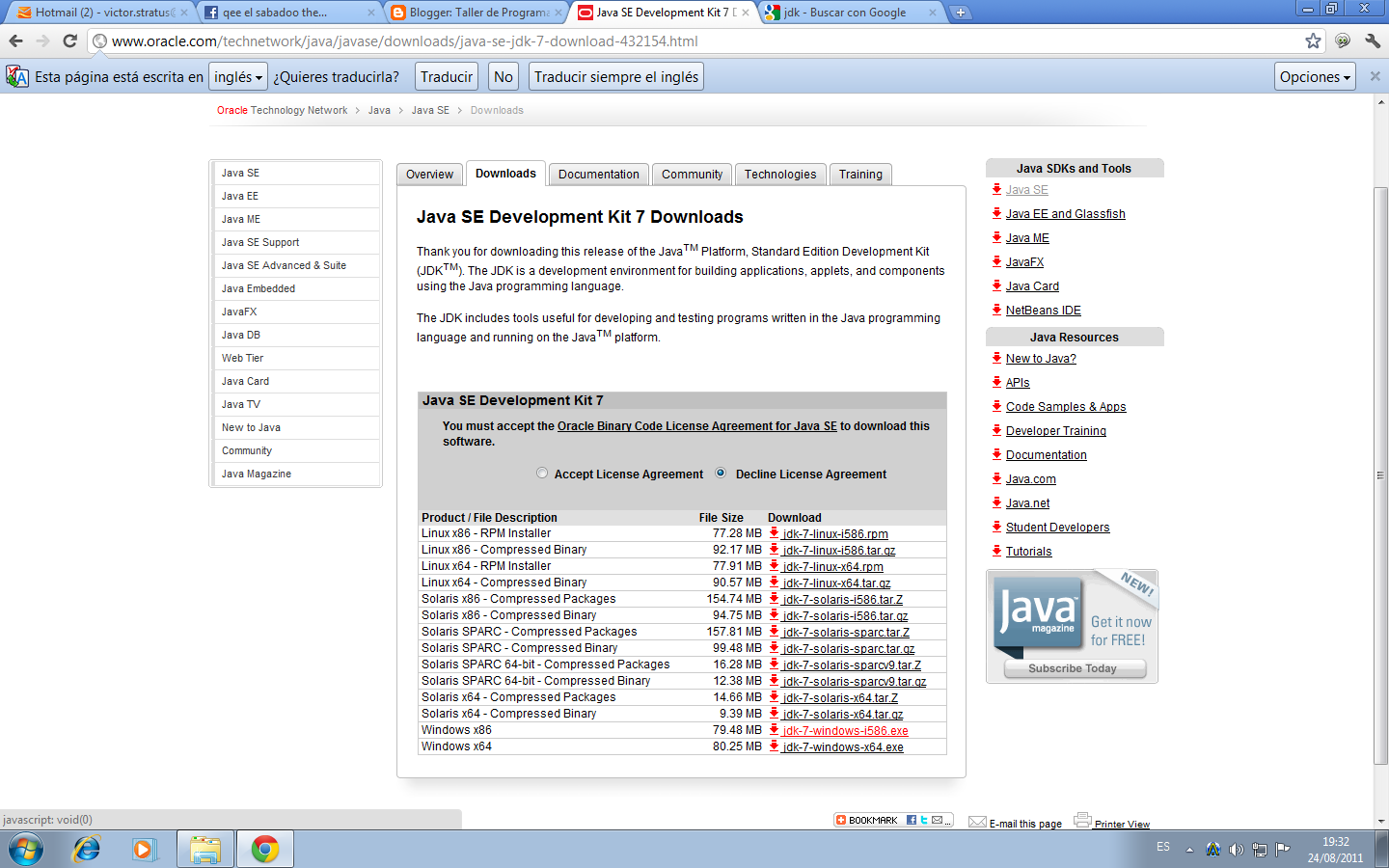This screenshot has height=868, width=1389.
Task: Click the E-mail this page envelope icon
Action: pyautogui.click(x=977, y=823)
